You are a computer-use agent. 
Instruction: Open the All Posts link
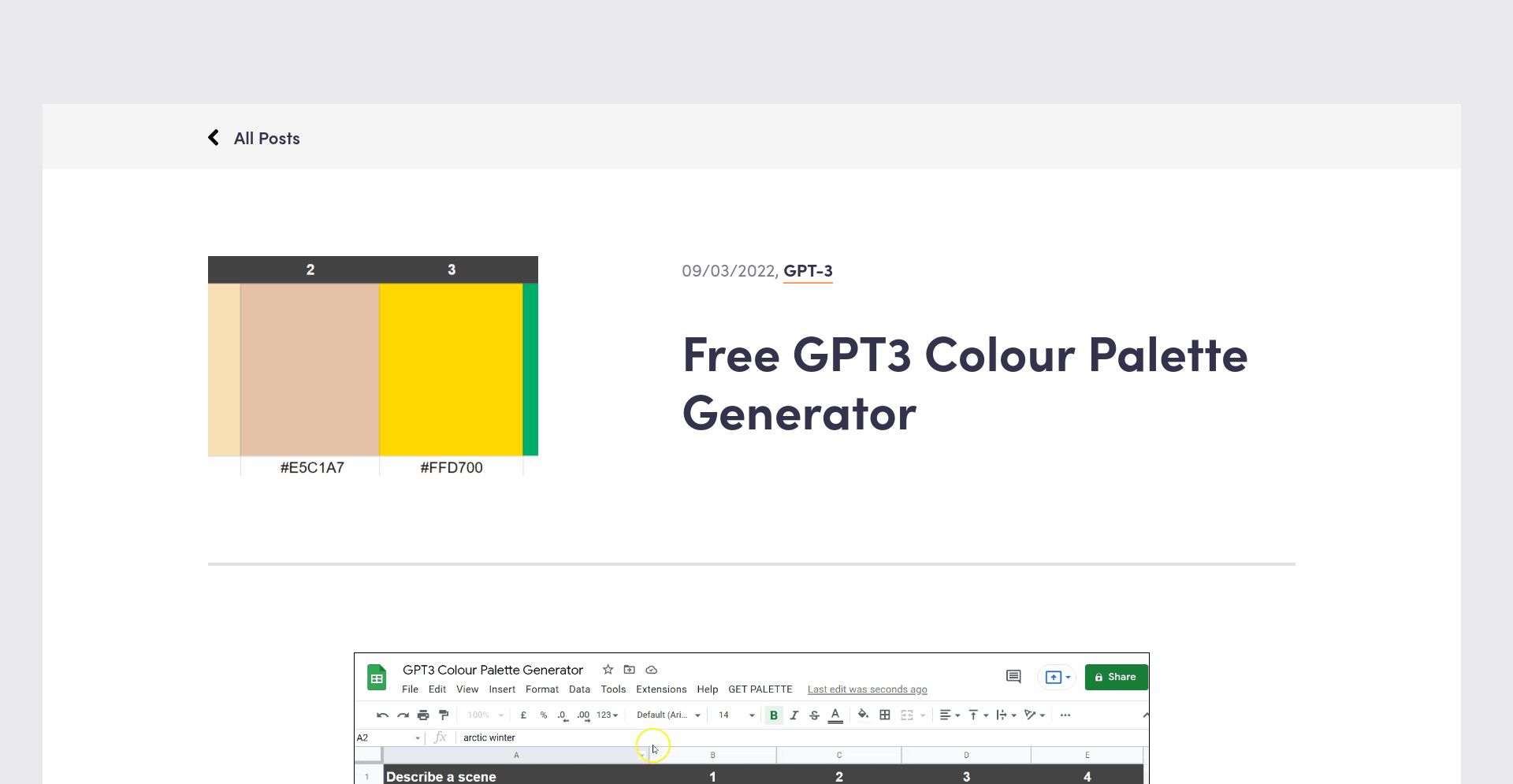click(x=266, y=139)
